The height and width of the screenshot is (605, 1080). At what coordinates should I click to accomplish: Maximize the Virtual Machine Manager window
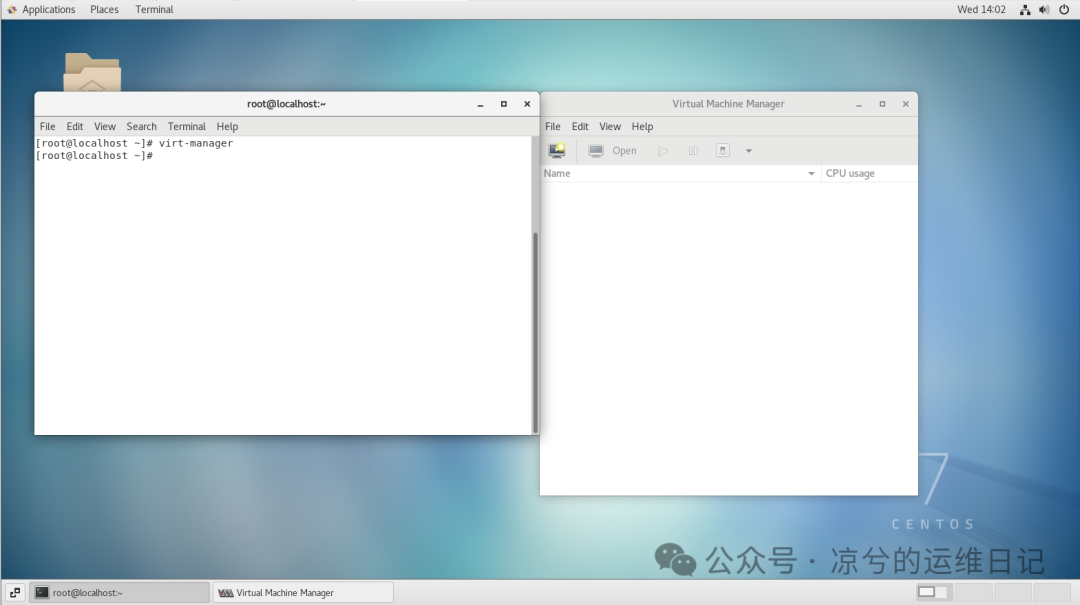pos(882,104)
